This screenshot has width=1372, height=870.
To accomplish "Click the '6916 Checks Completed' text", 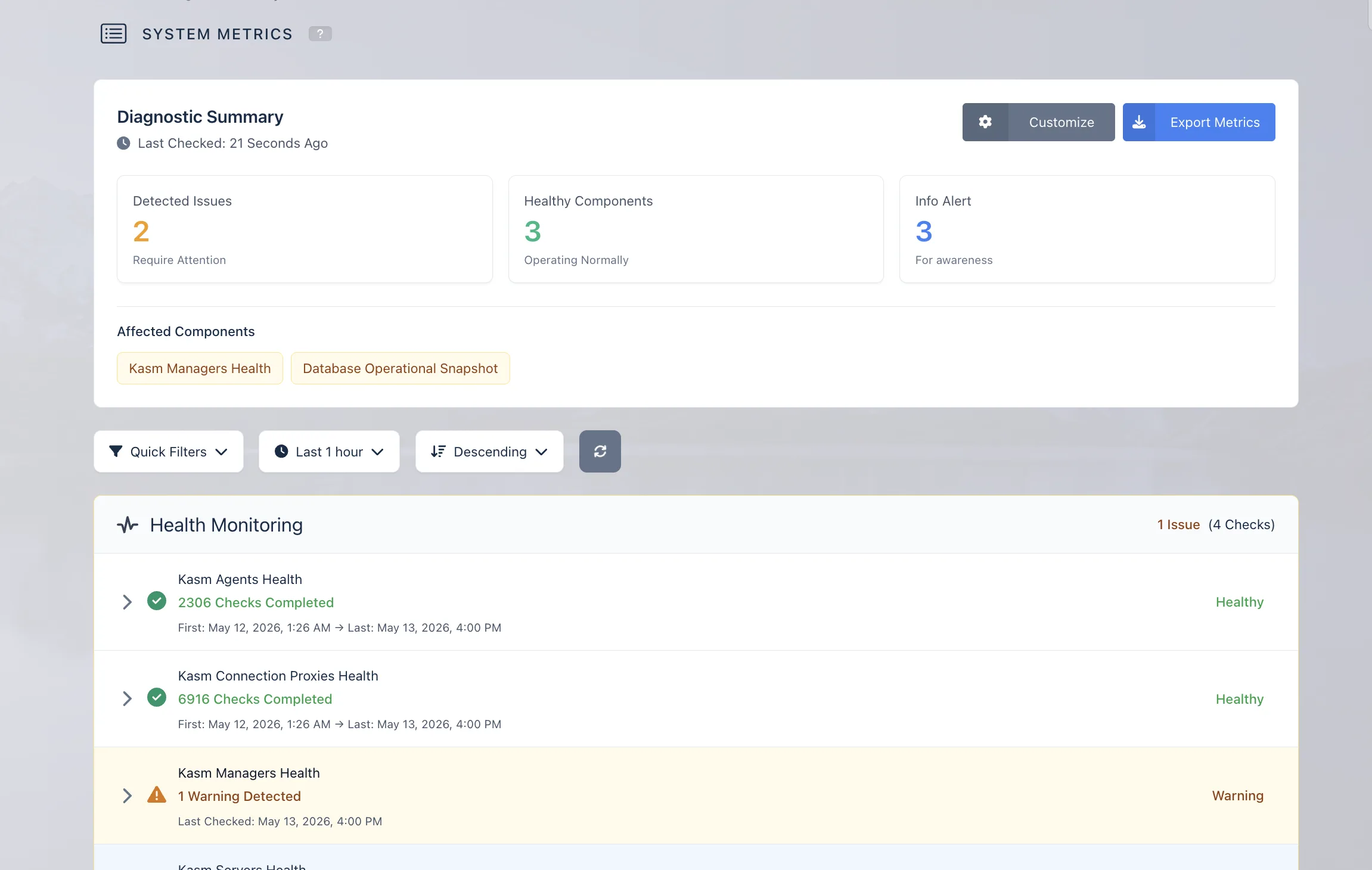I will click(x=255, y=699).
